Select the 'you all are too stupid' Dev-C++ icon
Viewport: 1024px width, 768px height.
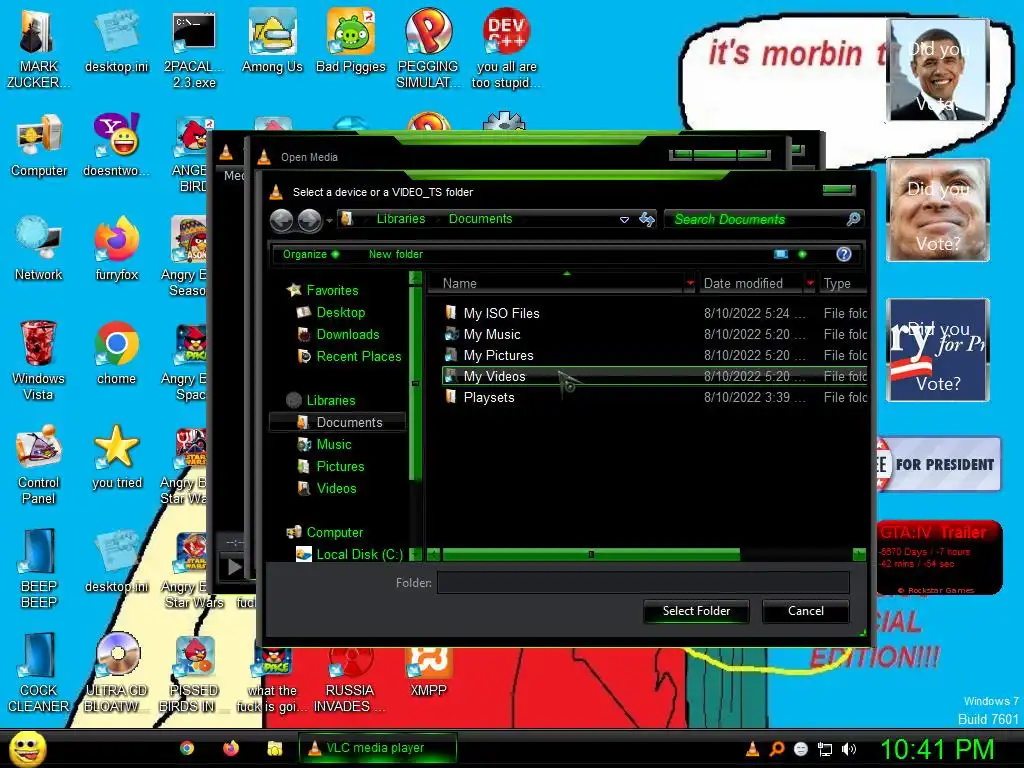tap(506, 49)
